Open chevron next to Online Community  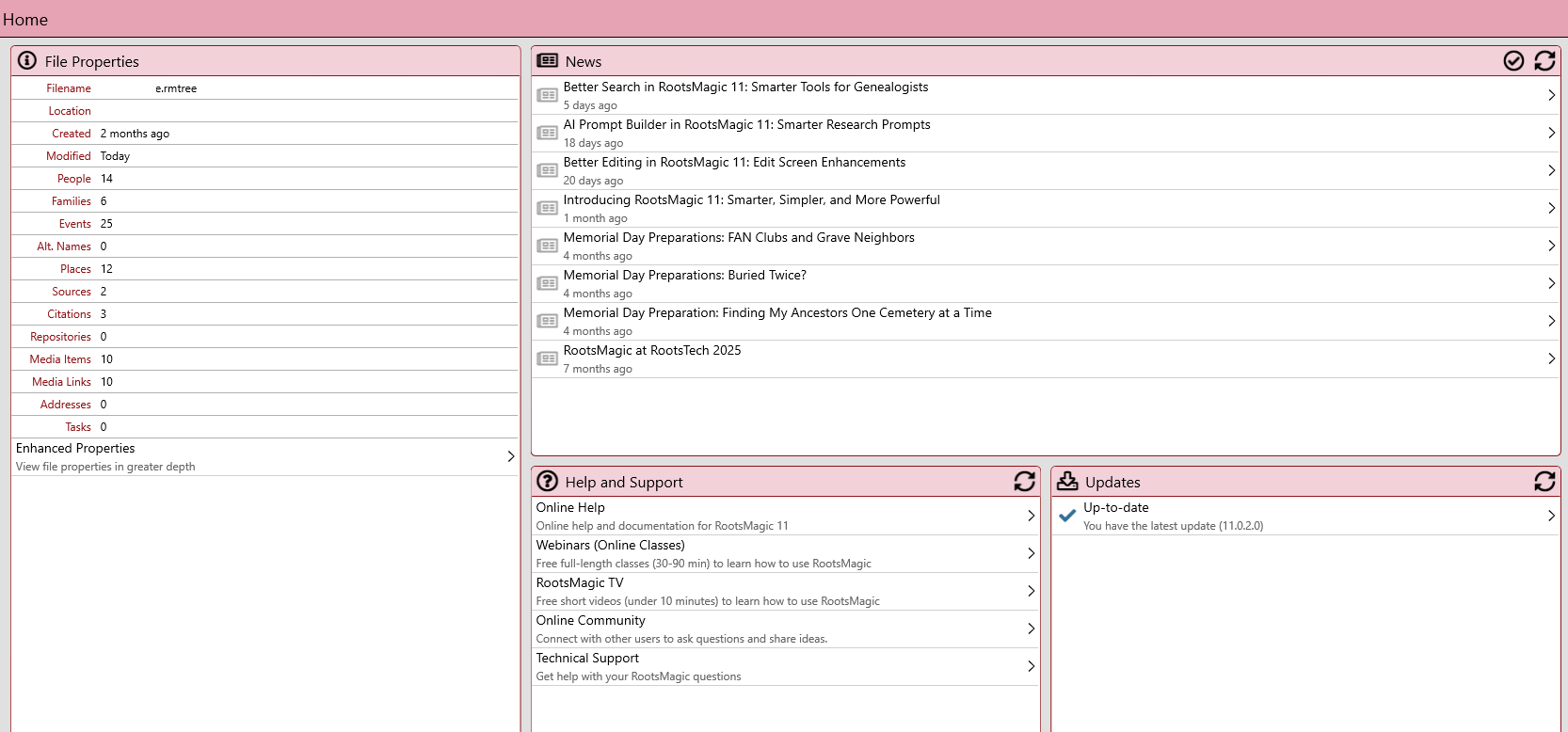1032,629
